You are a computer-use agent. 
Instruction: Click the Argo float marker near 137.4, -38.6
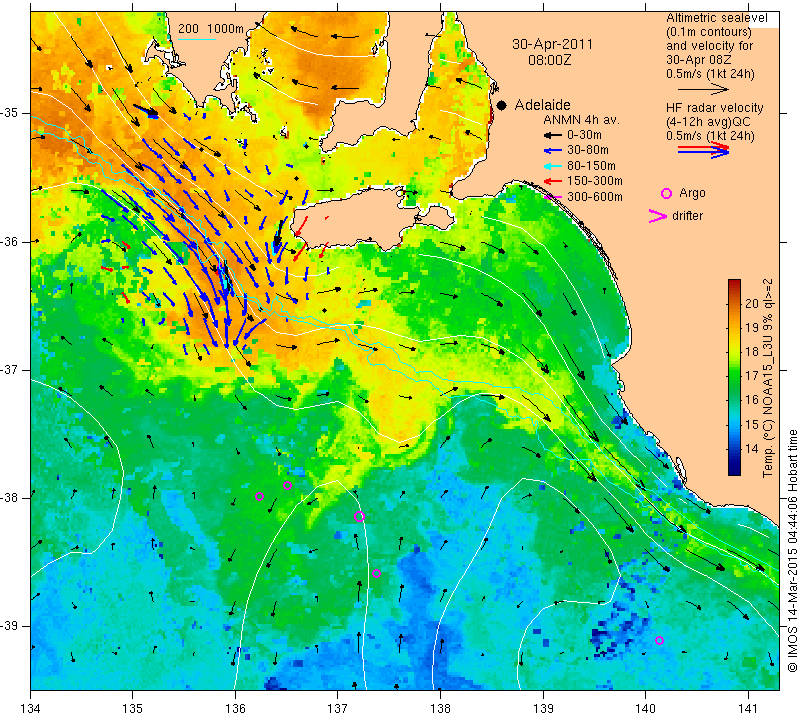[377, 574]
